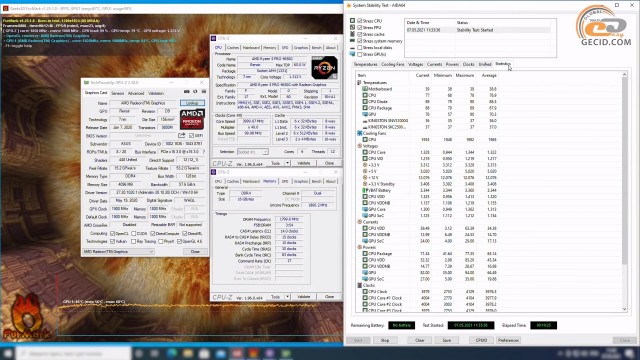Enable the Stress CPU checkbox

[x=360, y=20]
